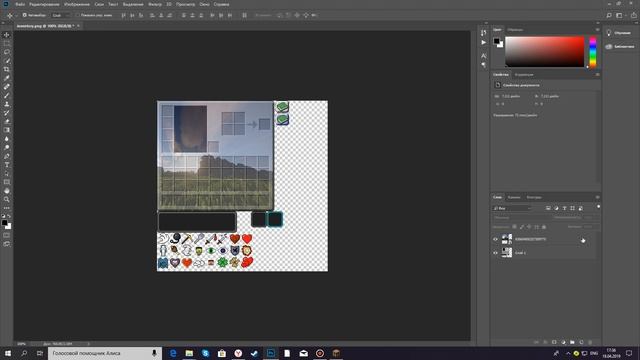The image size is (640, 360).
Task: Select the Crop tool
Action: [7, 69]
